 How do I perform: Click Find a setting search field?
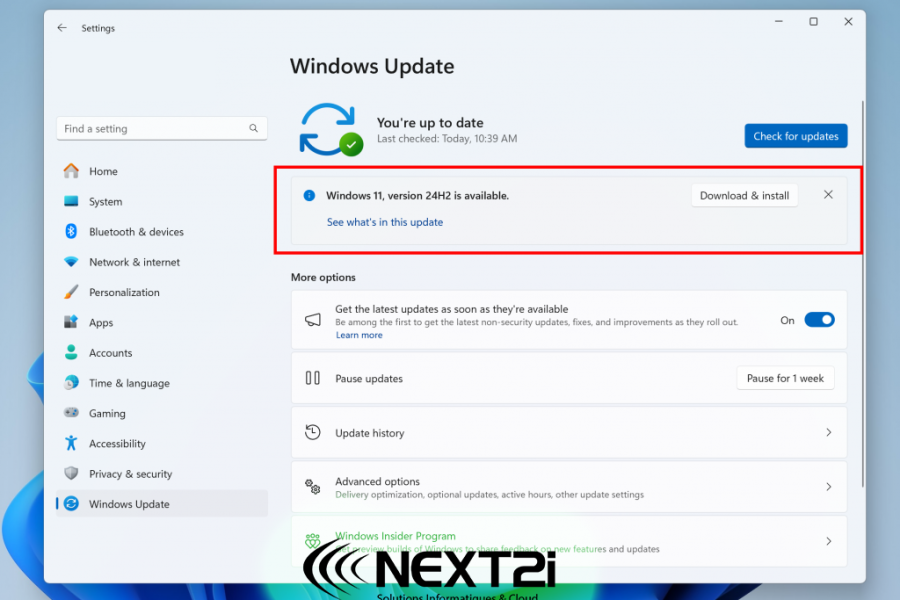pyautogui.click(x=162, y=128)
